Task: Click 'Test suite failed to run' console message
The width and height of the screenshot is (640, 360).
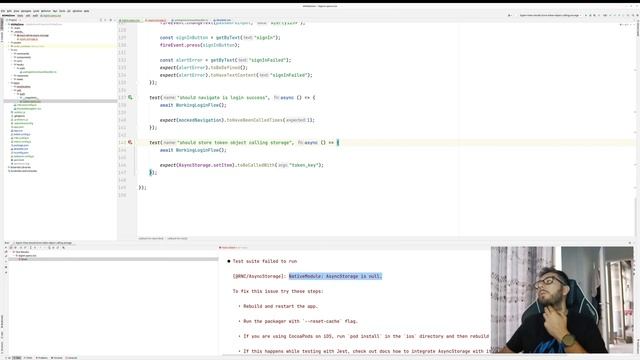Action: 264,261
